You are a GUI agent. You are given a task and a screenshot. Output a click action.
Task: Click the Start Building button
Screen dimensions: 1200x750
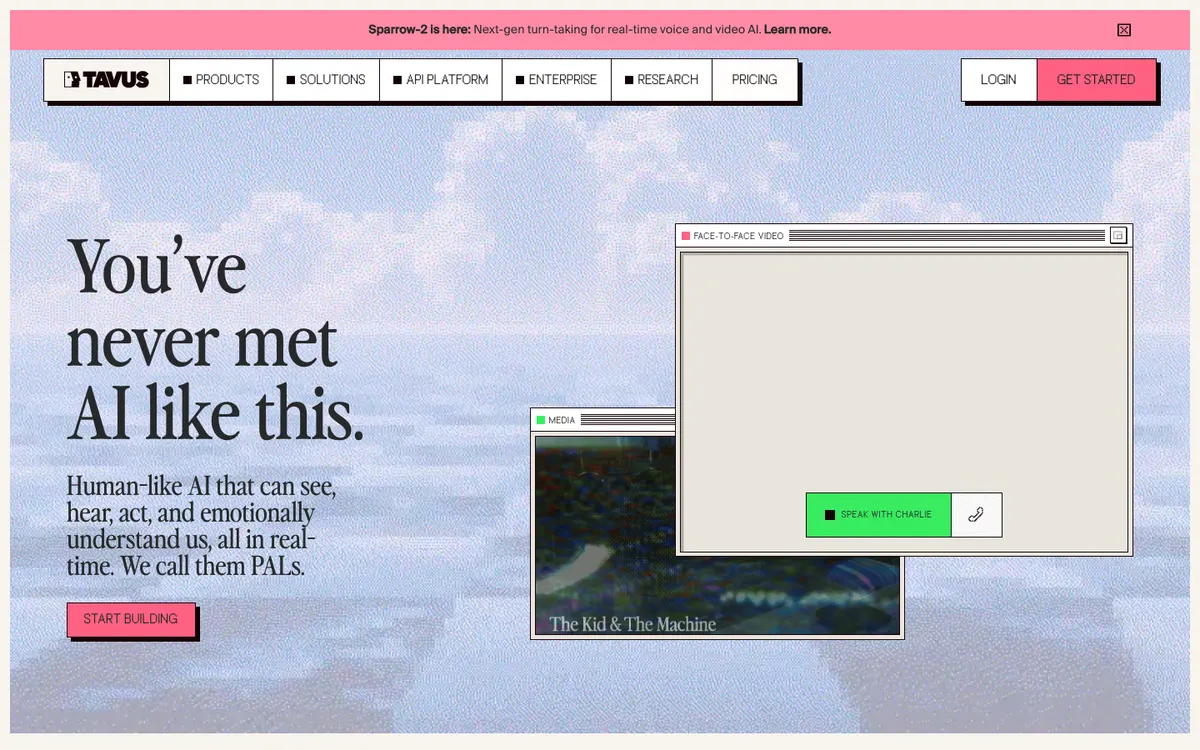[131, 619]
